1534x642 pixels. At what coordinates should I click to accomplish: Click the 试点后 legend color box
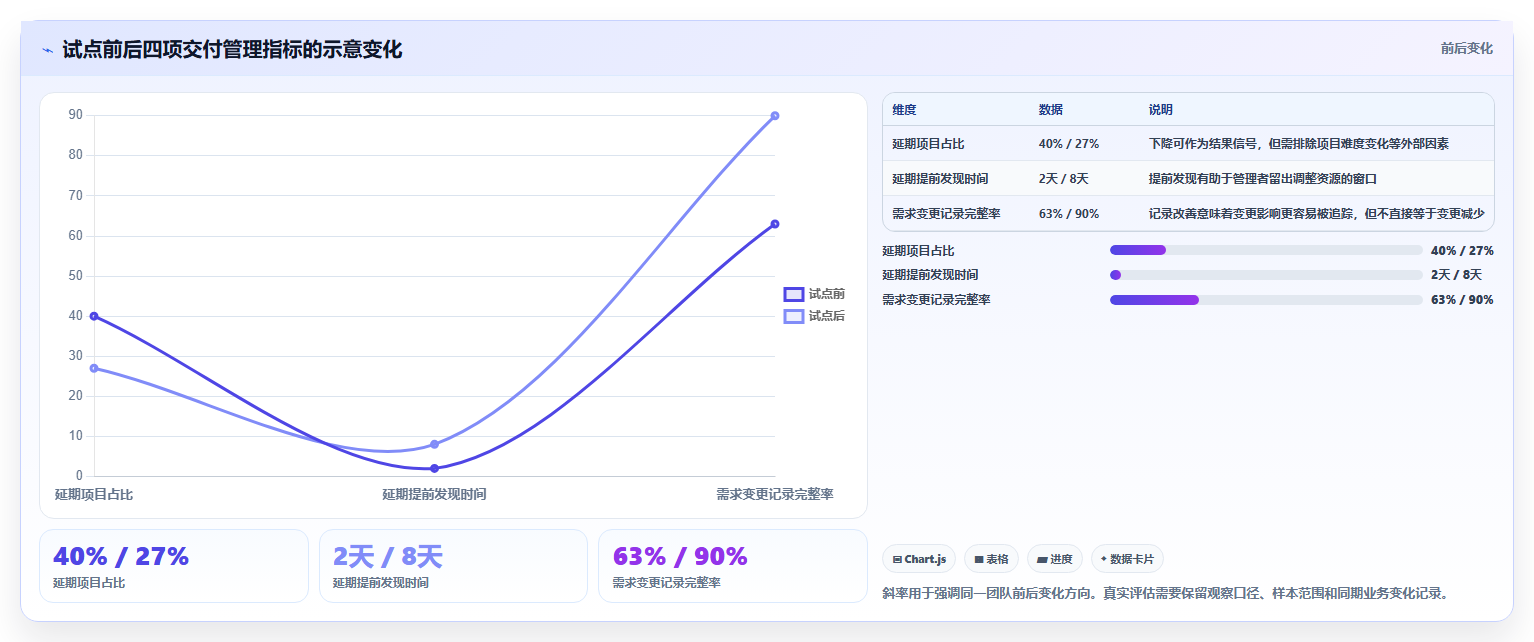(x=794, y=316)
